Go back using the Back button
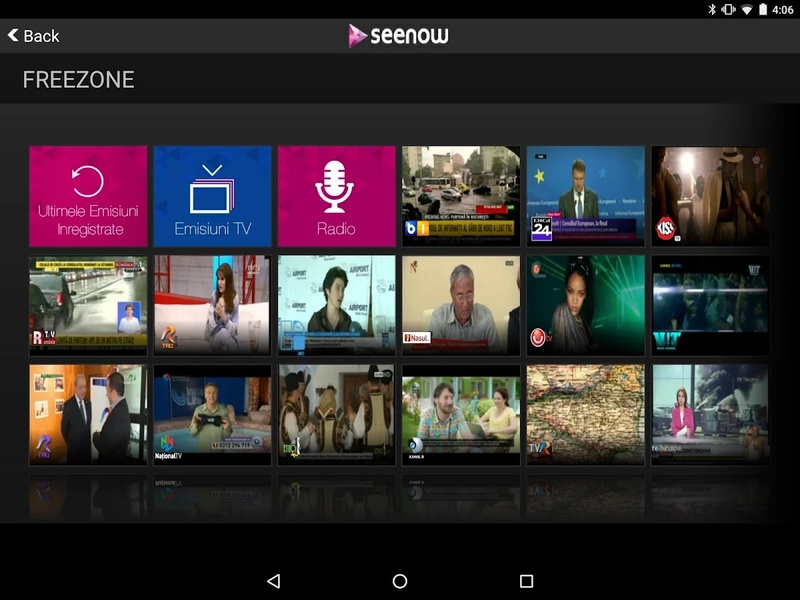 tap(34, 36)
